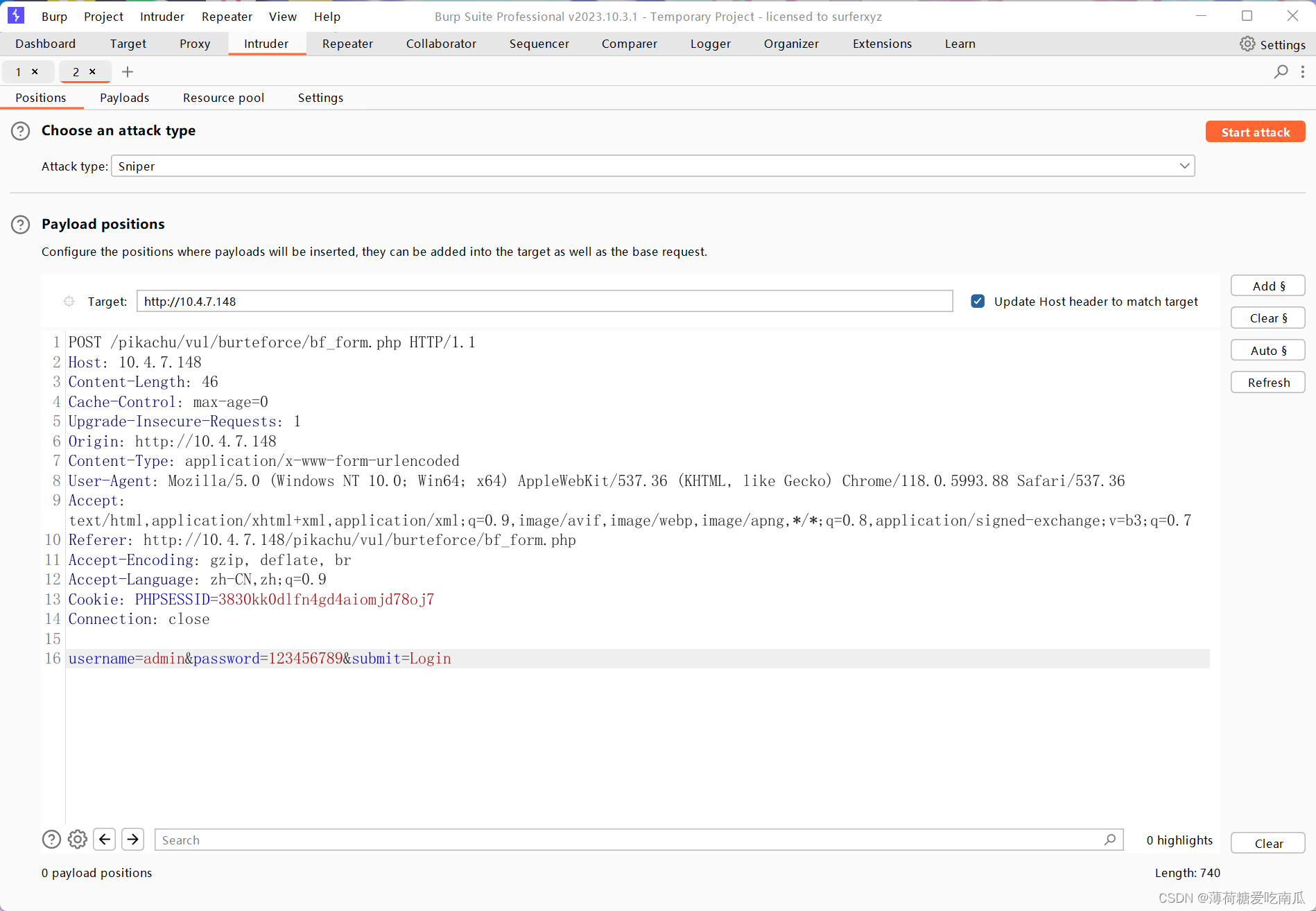Click the POST request line
This screenshot has height=911, width=1316.
pos(272,342)
